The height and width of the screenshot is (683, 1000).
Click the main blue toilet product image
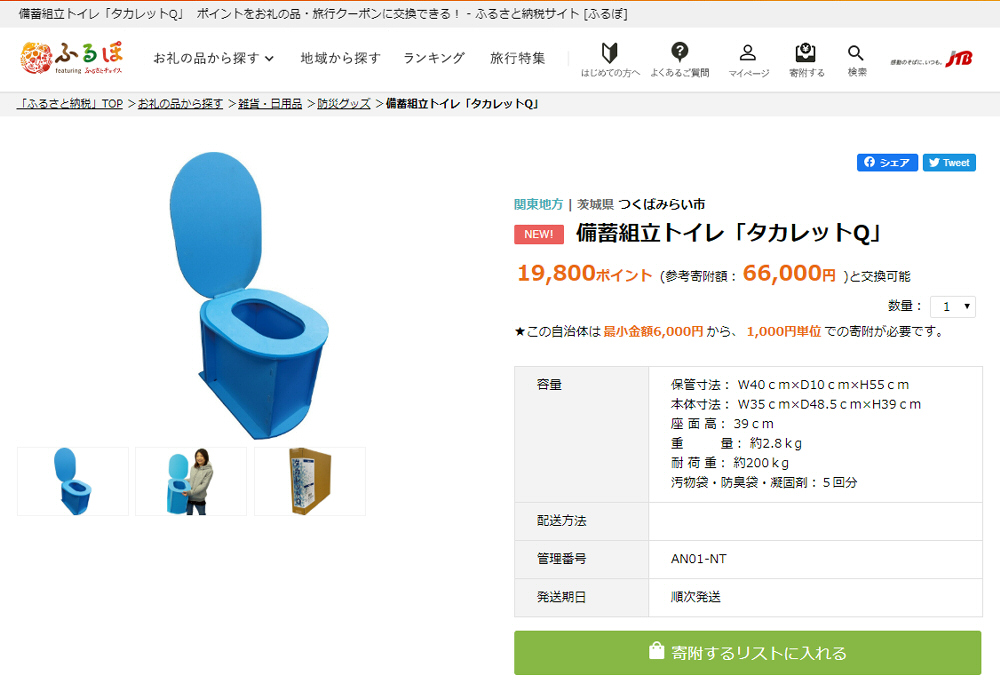249,295
